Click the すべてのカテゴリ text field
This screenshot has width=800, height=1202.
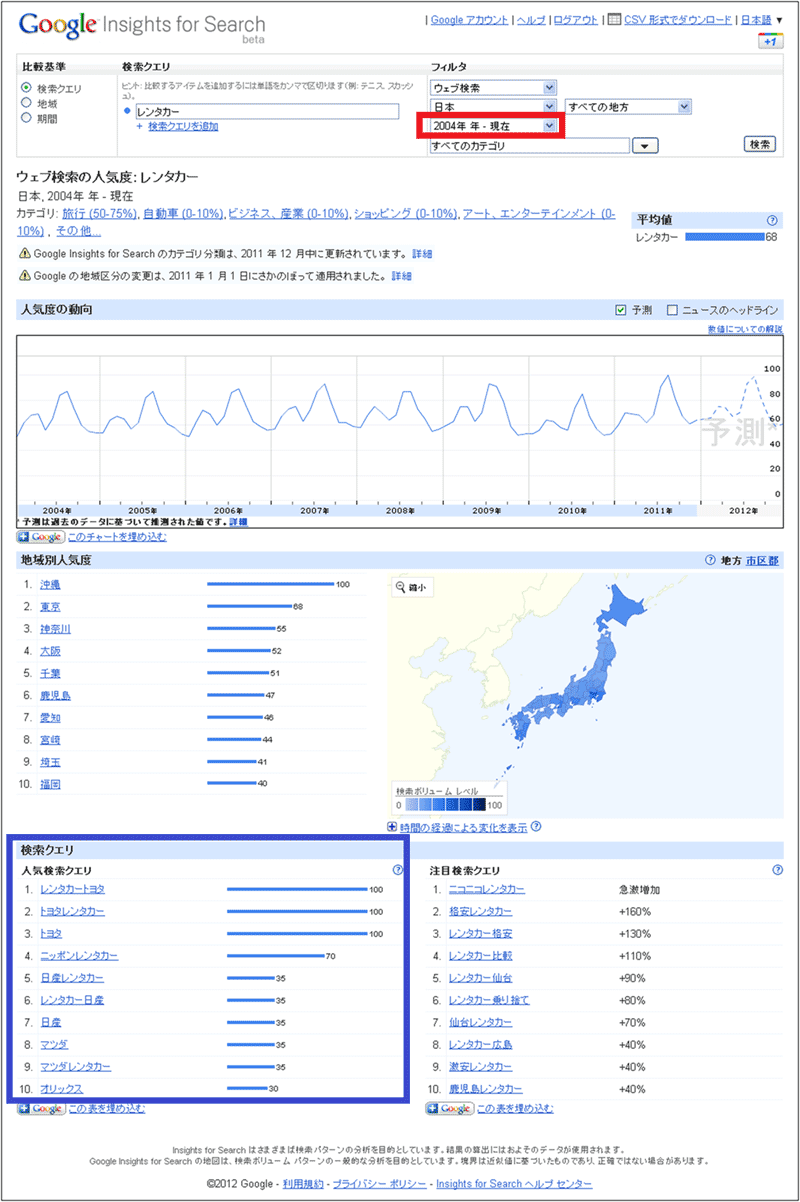click(x=530, y=146)
